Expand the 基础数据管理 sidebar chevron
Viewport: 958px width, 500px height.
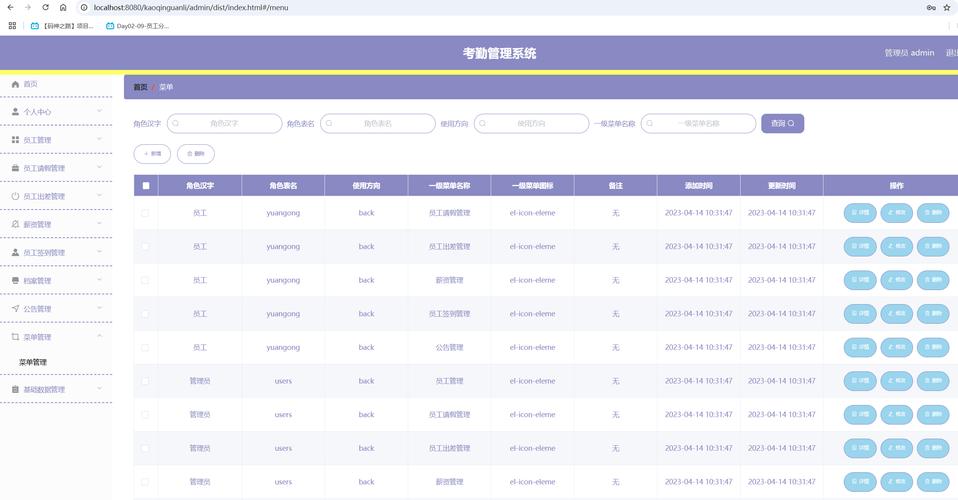[100, 389]
